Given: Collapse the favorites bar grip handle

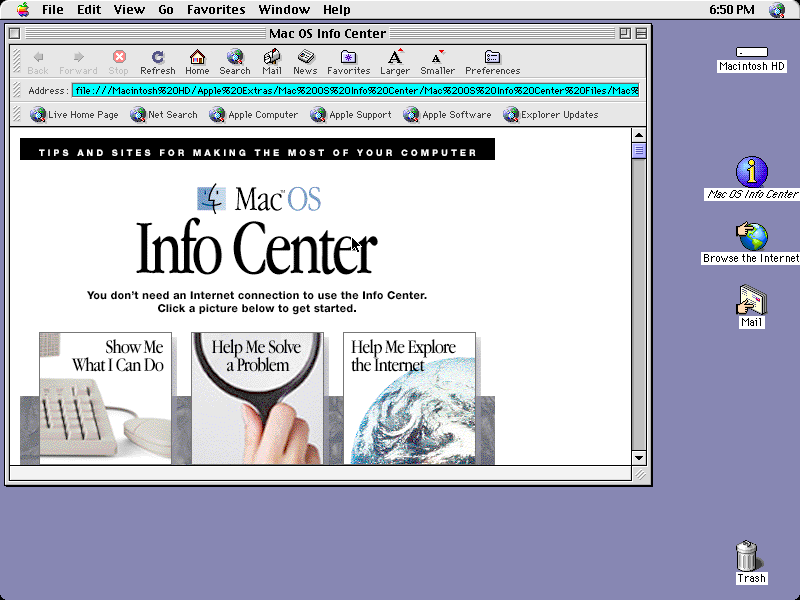Looking at the screenshot, I should [17, 114].
